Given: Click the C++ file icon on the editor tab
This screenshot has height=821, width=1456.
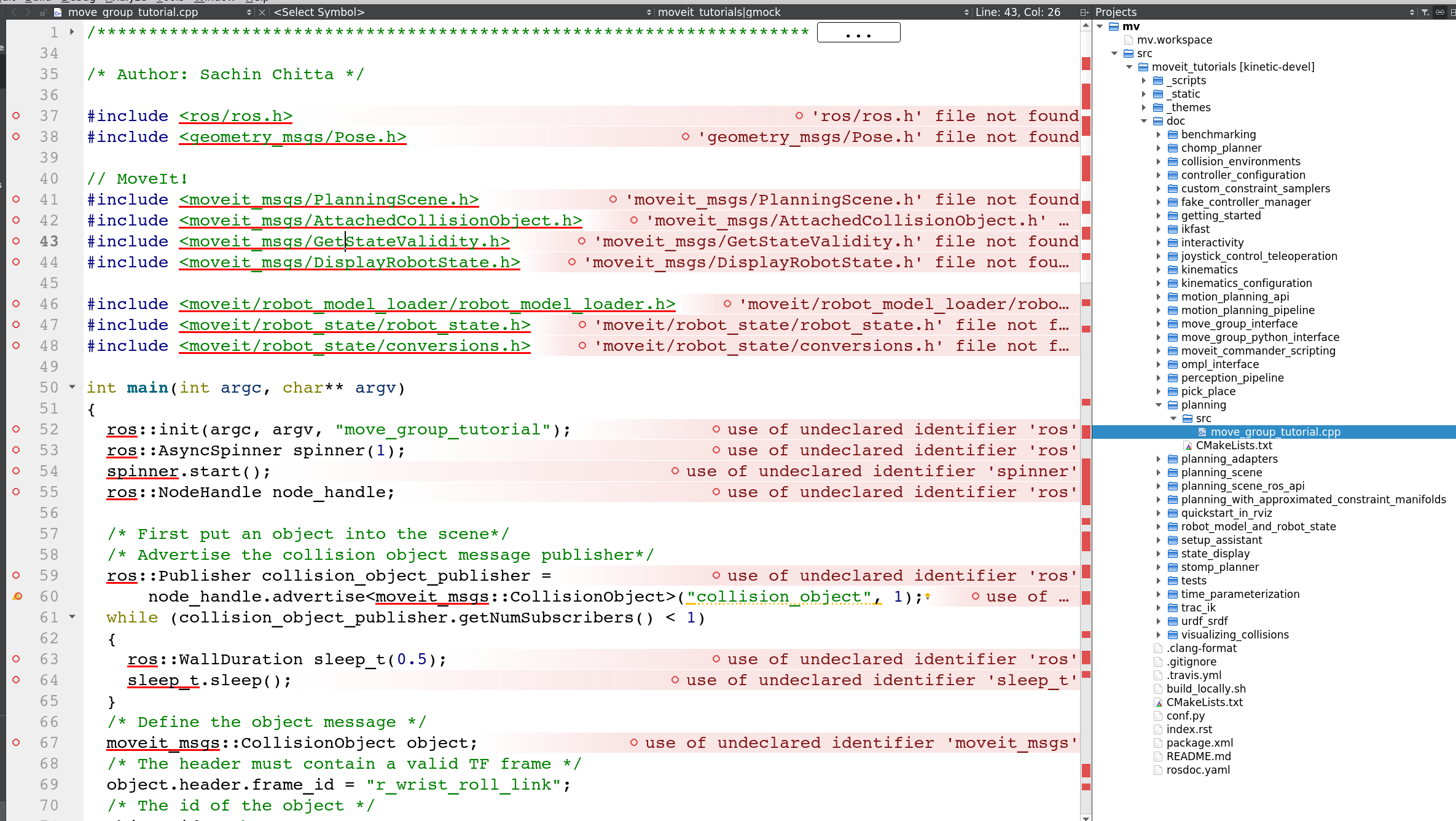Looking at the screenshot, I should tap(57, 12).
